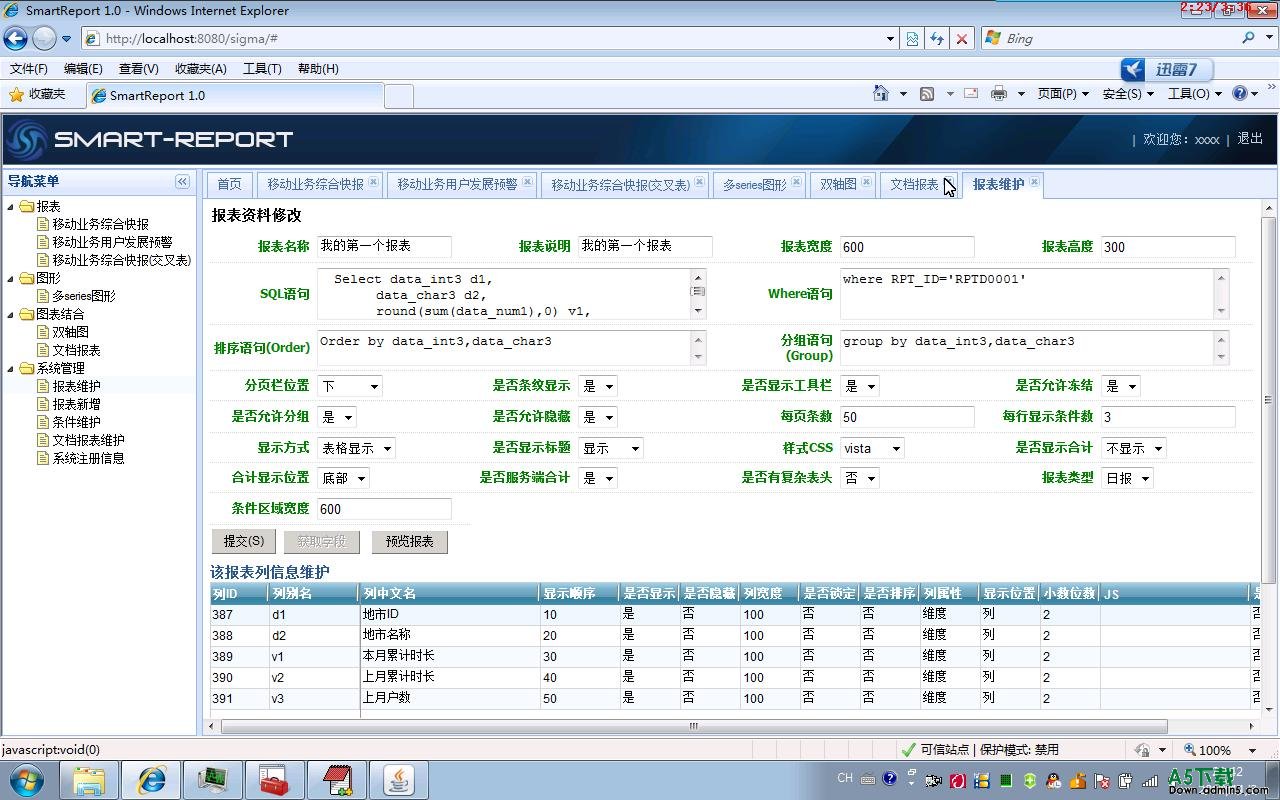Collapse the 导航菜单 panel with the arrow icon
1280x800 pixels.
(x=182, y=181)
